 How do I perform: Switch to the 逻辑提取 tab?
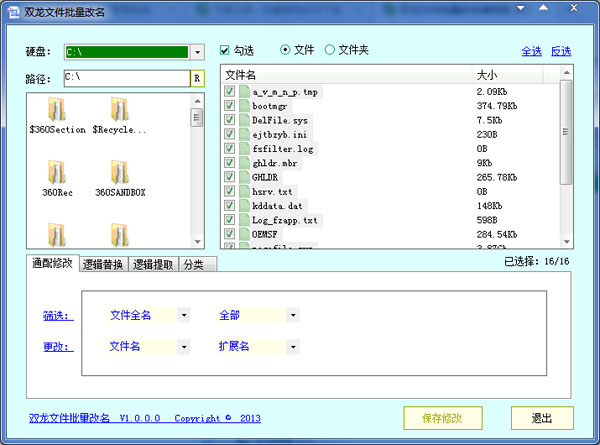click(x=153, y=264)
